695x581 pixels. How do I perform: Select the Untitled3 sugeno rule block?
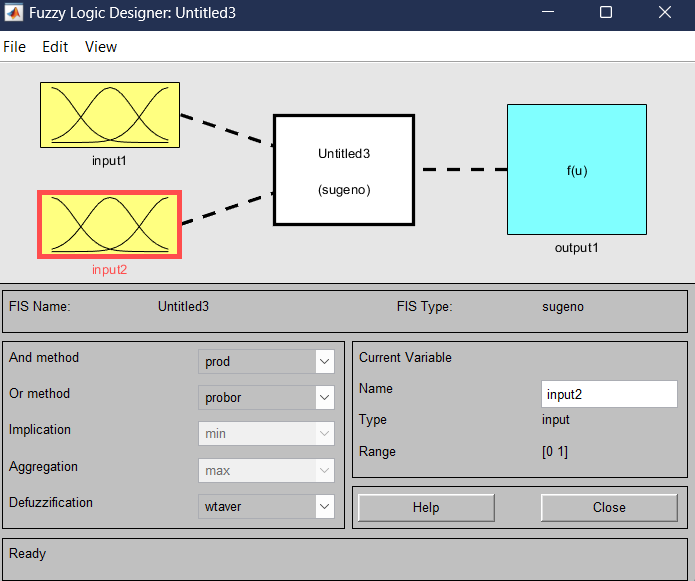point(344,170)
